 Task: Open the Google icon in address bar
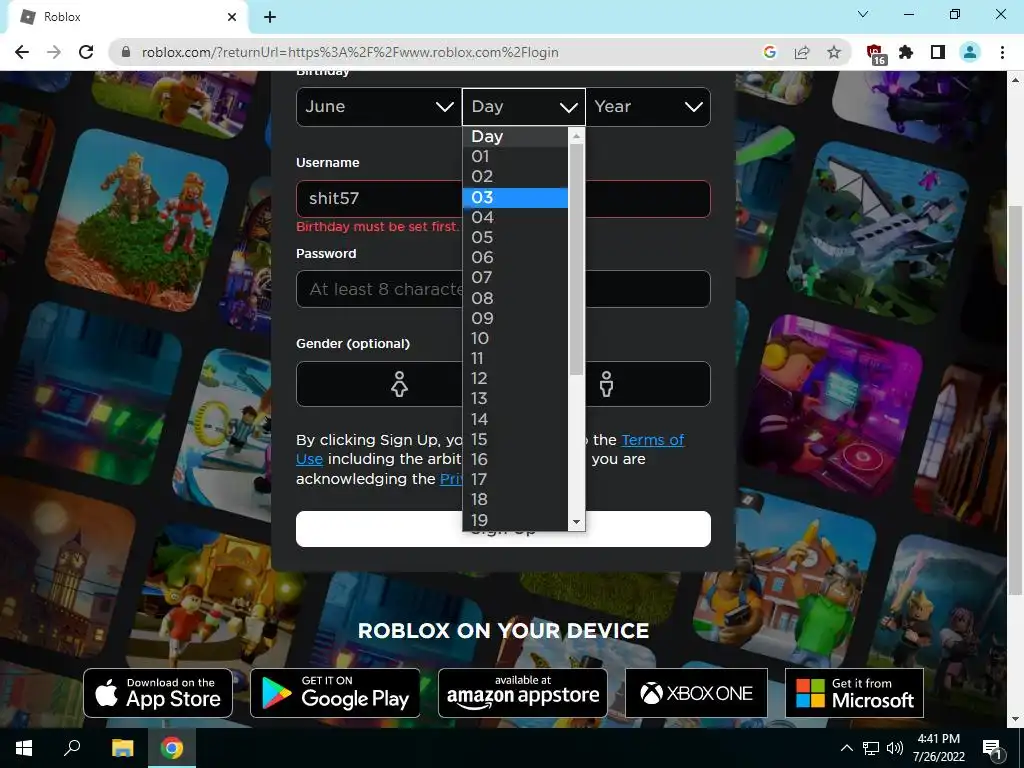(x=770, y=52)
